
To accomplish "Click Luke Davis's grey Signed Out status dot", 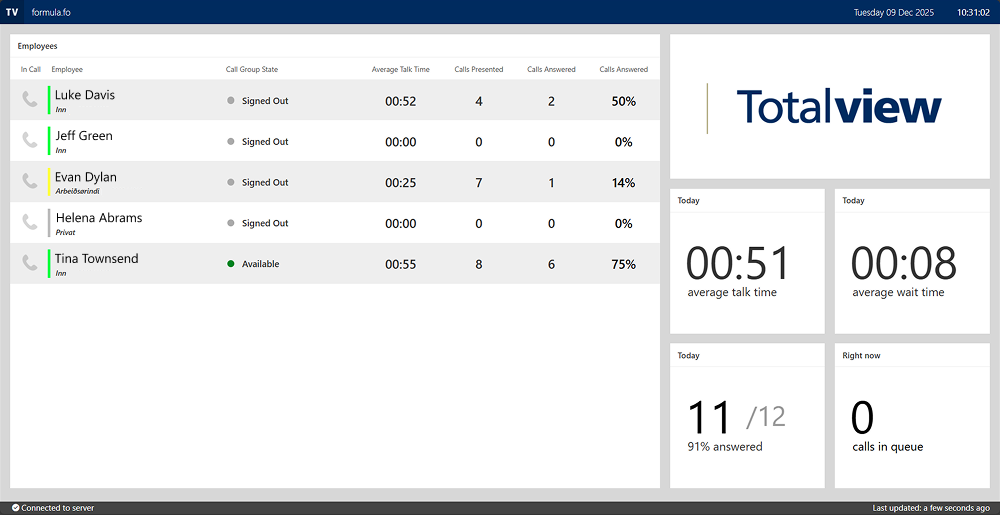I will 231,101.
